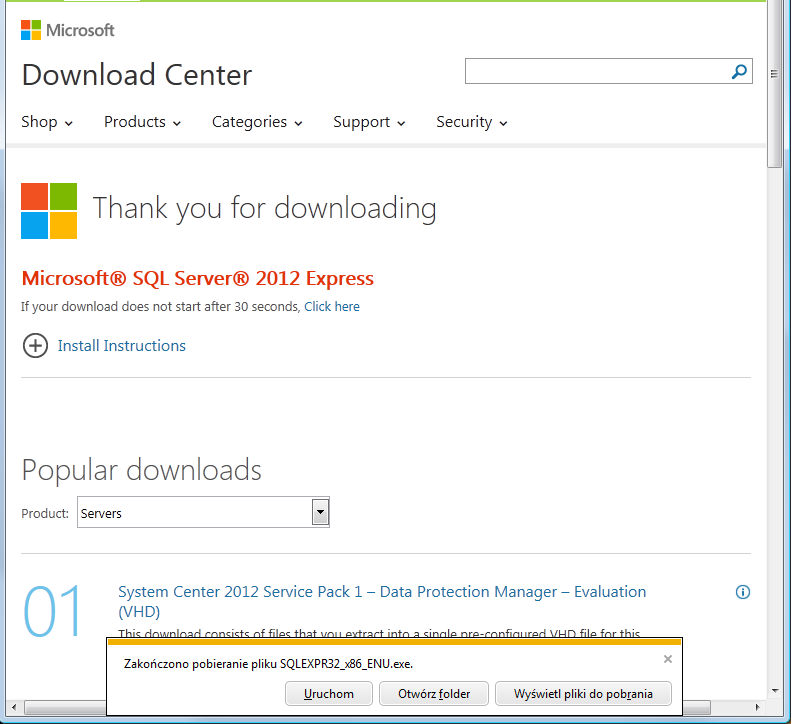This screenshot has width=792, height=724.
Task: Click the Product dropdown arrow button
Action: click(320, 512)
